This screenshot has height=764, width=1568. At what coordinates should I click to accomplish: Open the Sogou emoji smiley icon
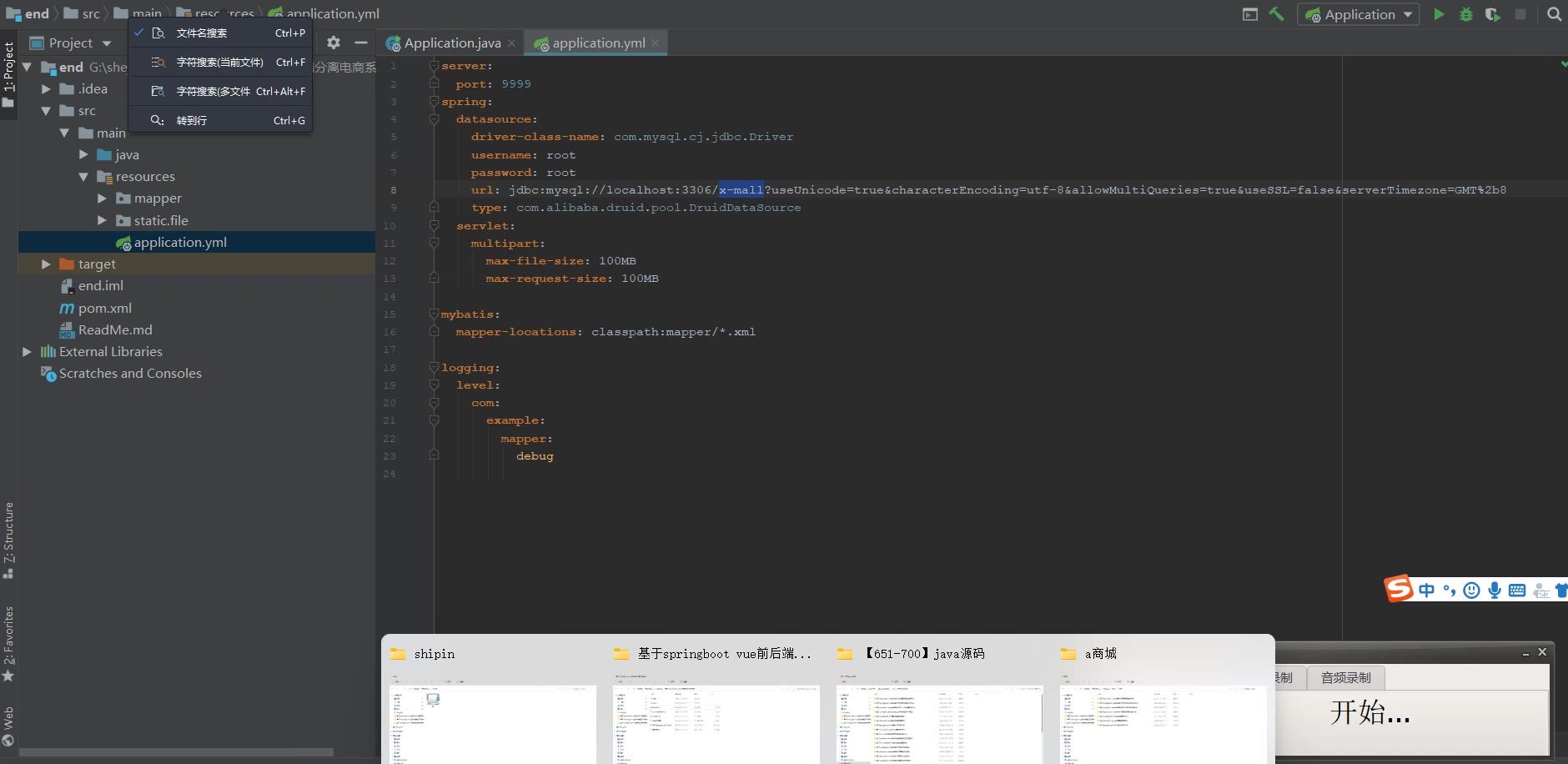[1472, 591]
